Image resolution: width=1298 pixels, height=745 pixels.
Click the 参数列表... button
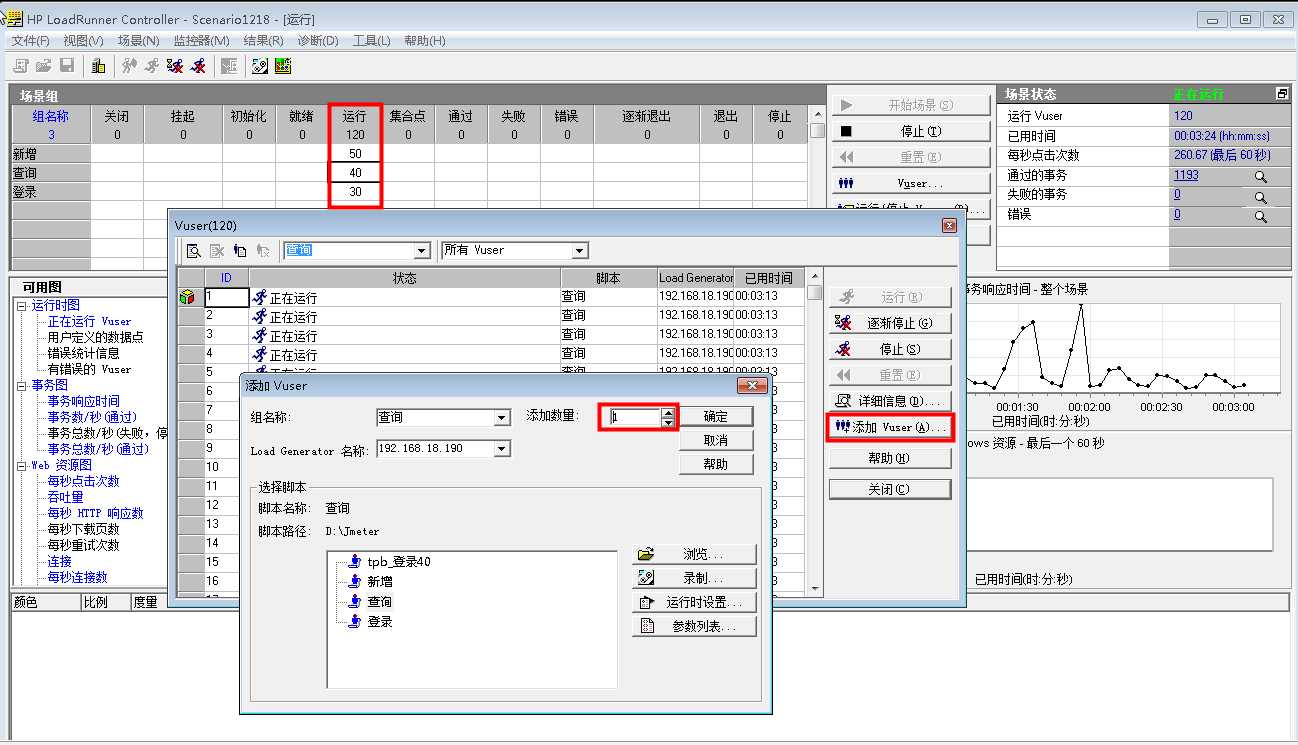(x=694, y=626)
